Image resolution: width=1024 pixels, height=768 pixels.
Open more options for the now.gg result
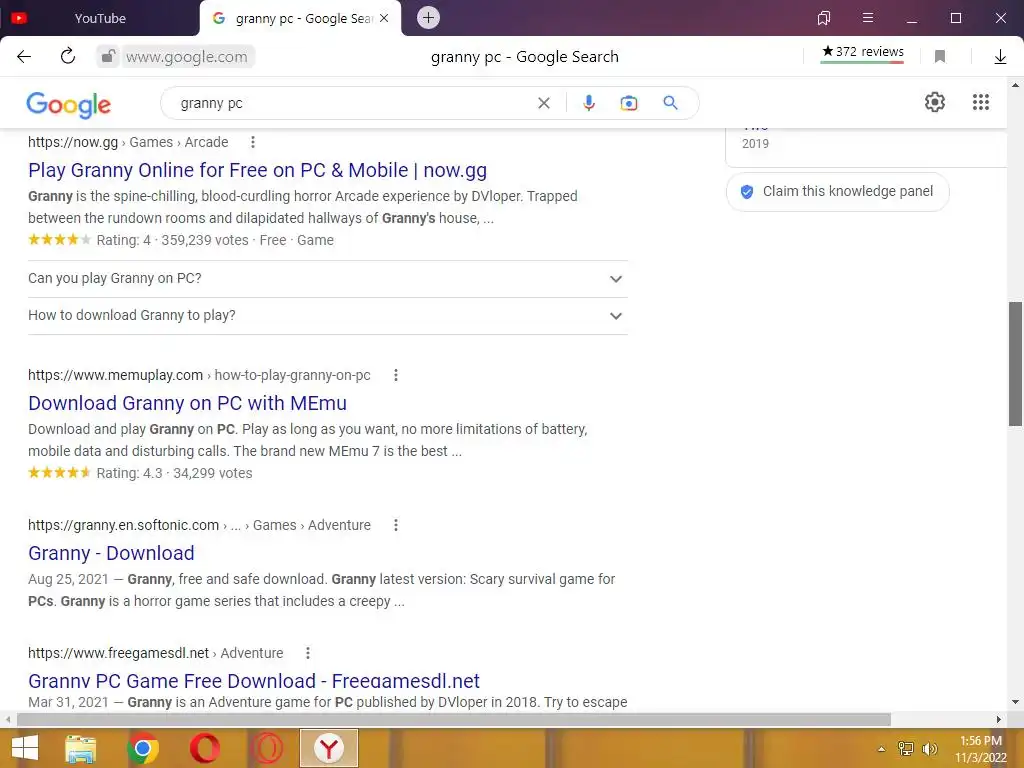[x=253, y=142]
